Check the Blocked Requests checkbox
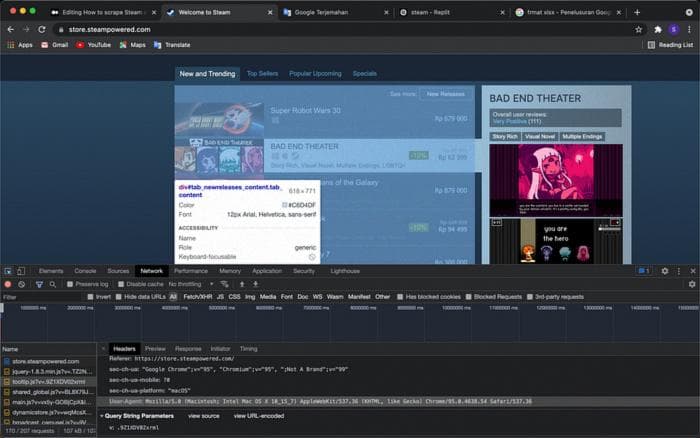 point(468,297)
